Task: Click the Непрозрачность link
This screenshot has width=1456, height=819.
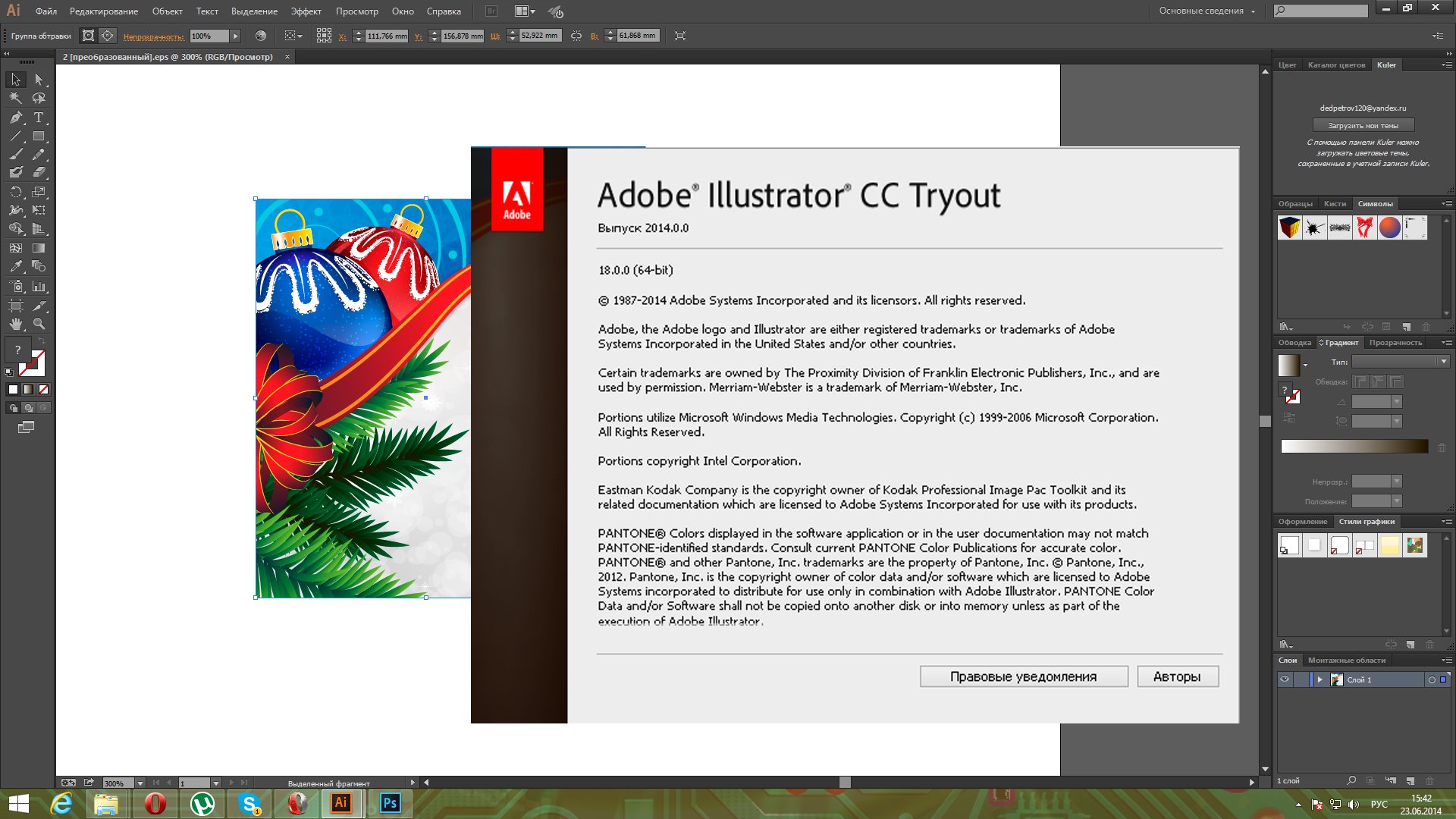Action: (153, 36)
